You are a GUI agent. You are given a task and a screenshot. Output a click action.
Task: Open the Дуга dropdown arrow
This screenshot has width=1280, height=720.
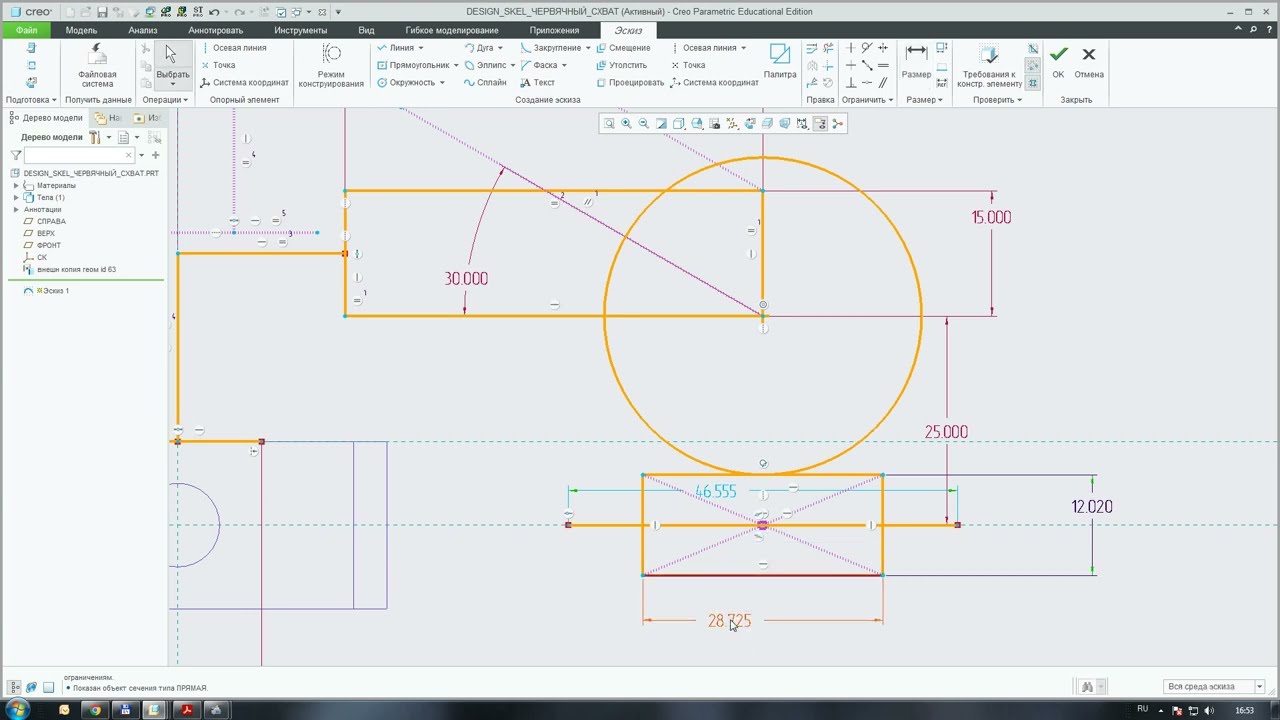click(500, 48)
